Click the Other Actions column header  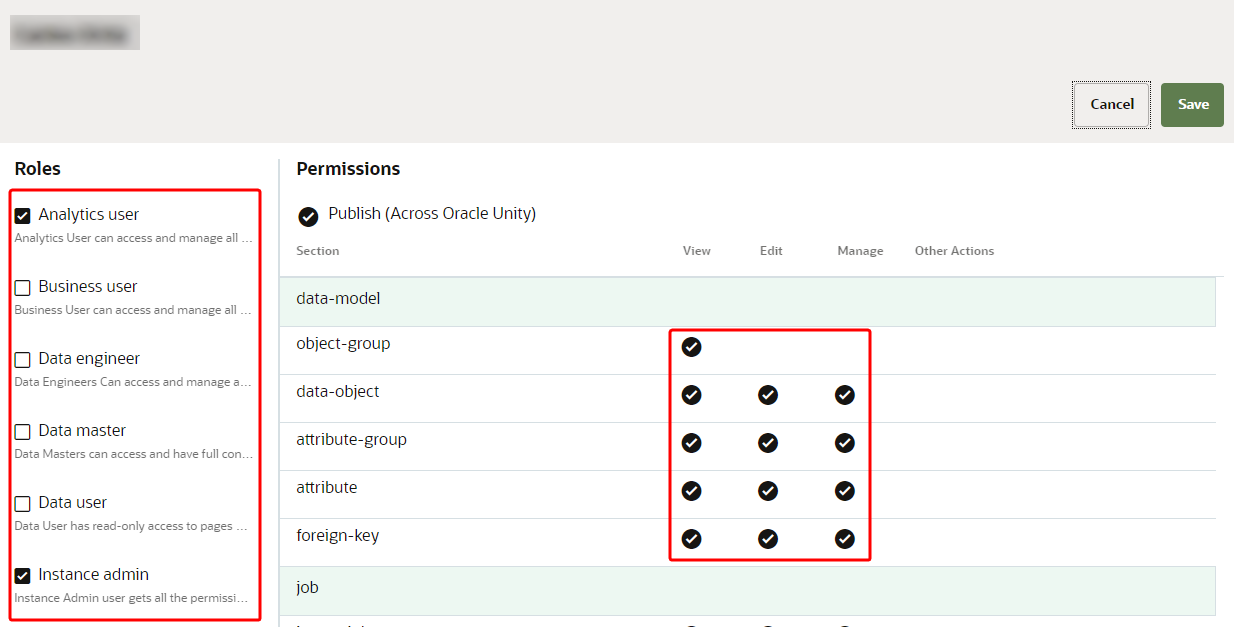954,251
